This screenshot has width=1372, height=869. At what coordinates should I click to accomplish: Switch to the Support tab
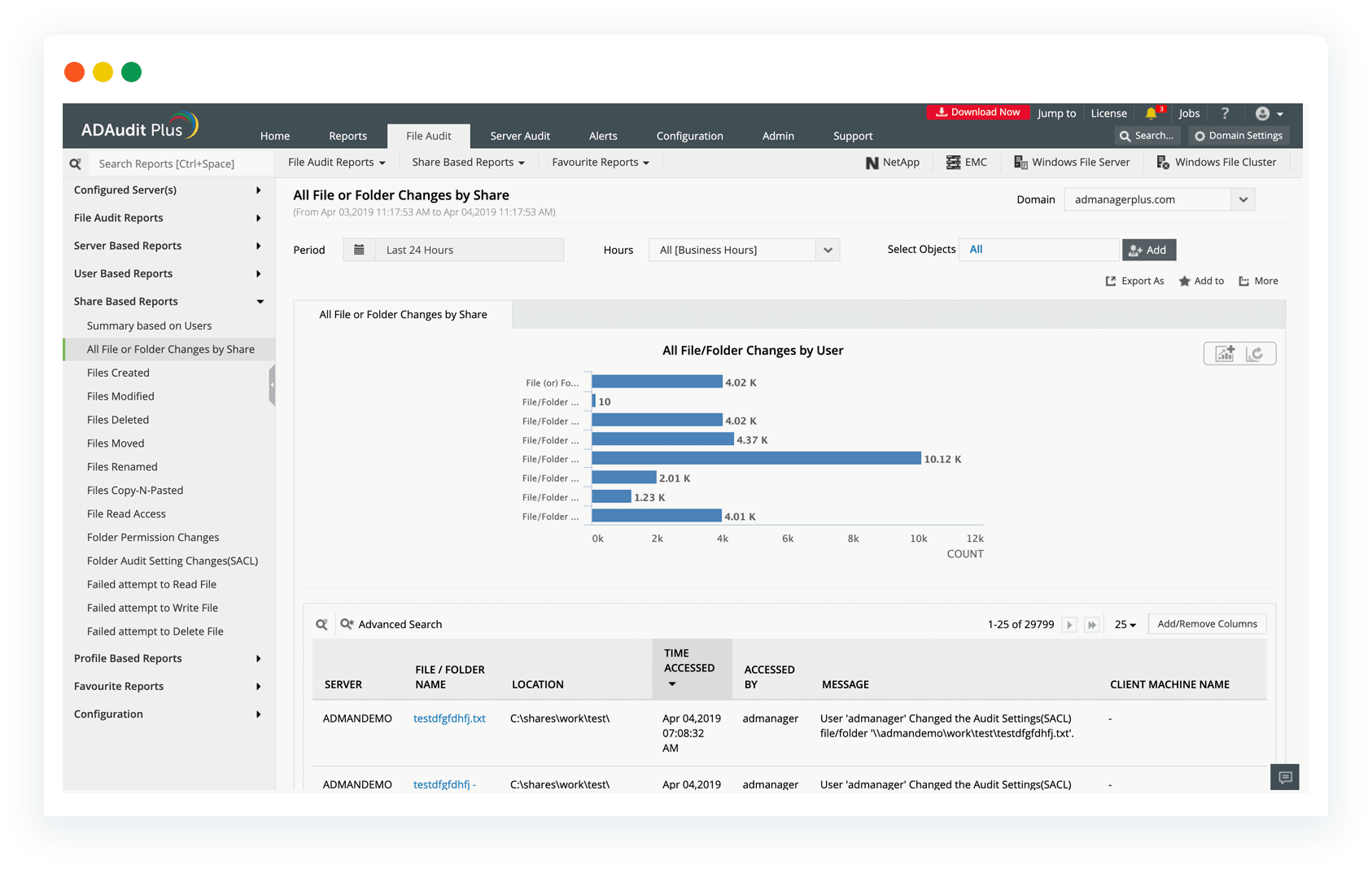(853, 136)
